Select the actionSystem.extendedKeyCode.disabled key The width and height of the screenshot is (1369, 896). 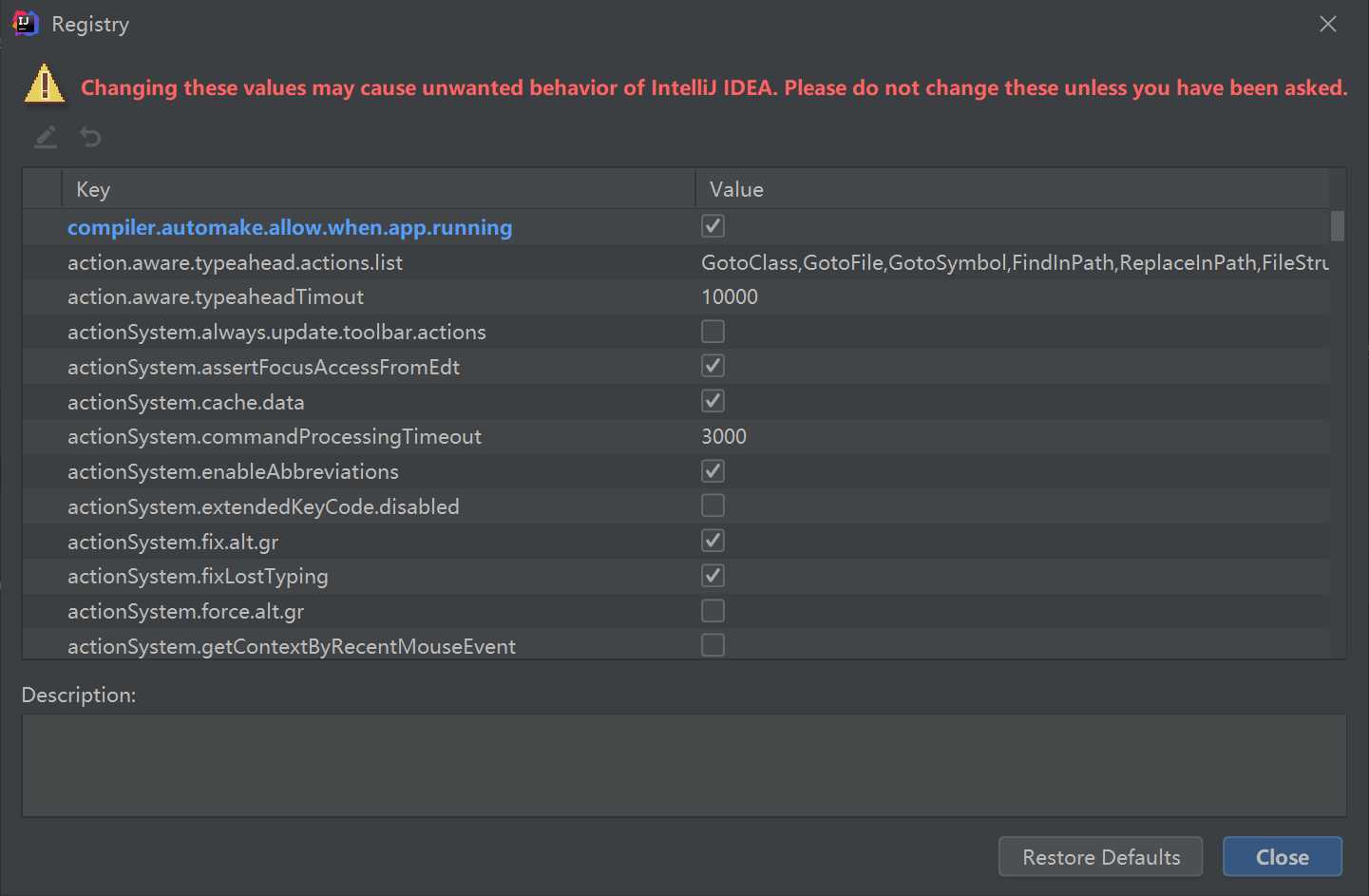(263, 506)
